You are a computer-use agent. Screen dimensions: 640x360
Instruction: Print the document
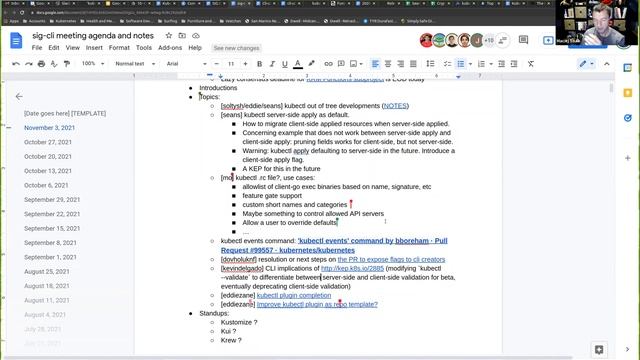[x=41, y=64]
